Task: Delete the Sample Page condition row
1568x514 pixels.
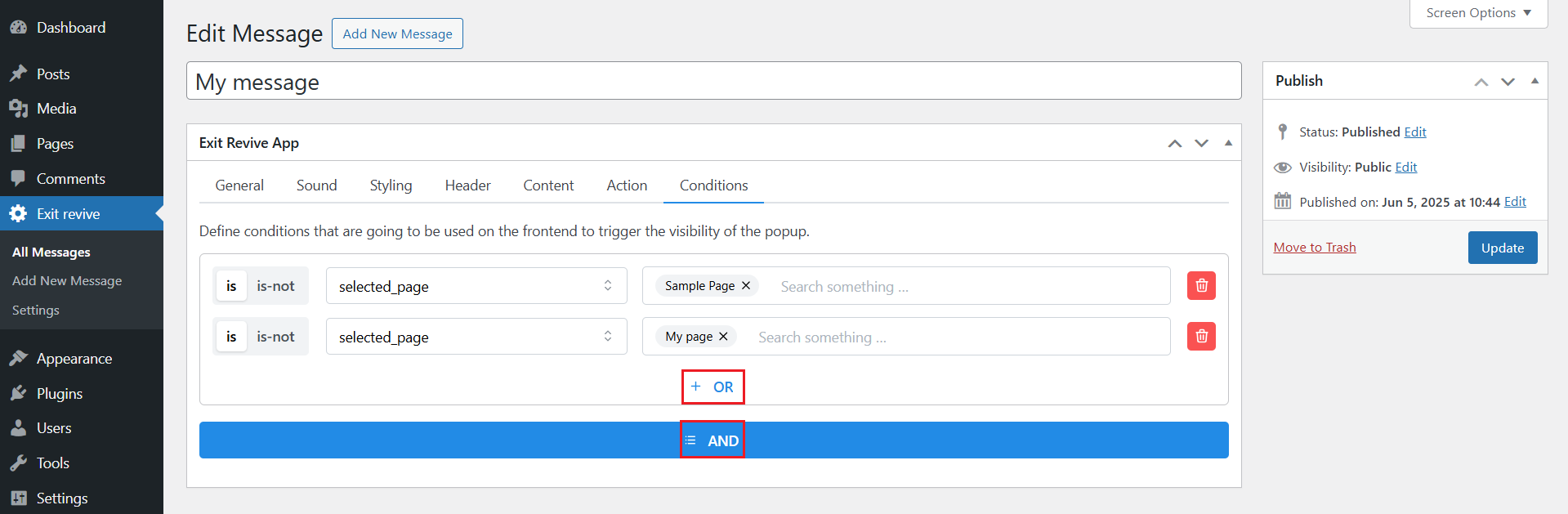Action: (1201, 286)
